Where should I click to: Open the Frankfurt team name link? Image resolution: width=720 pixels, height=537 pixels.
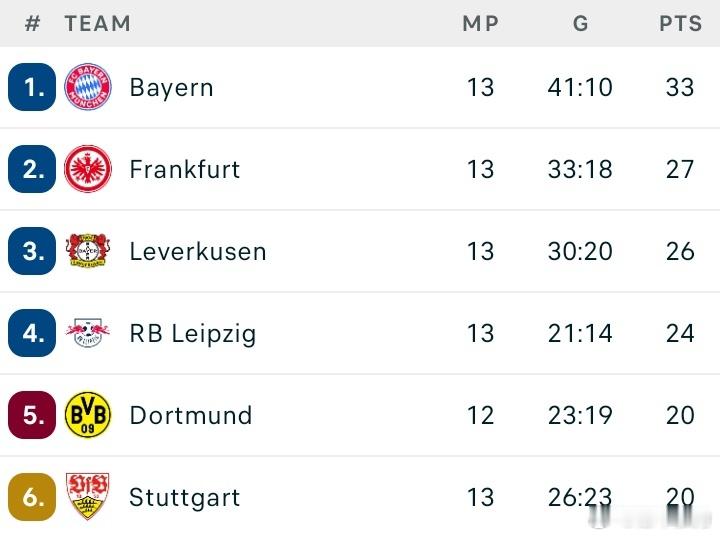click(x=185, y=169)
